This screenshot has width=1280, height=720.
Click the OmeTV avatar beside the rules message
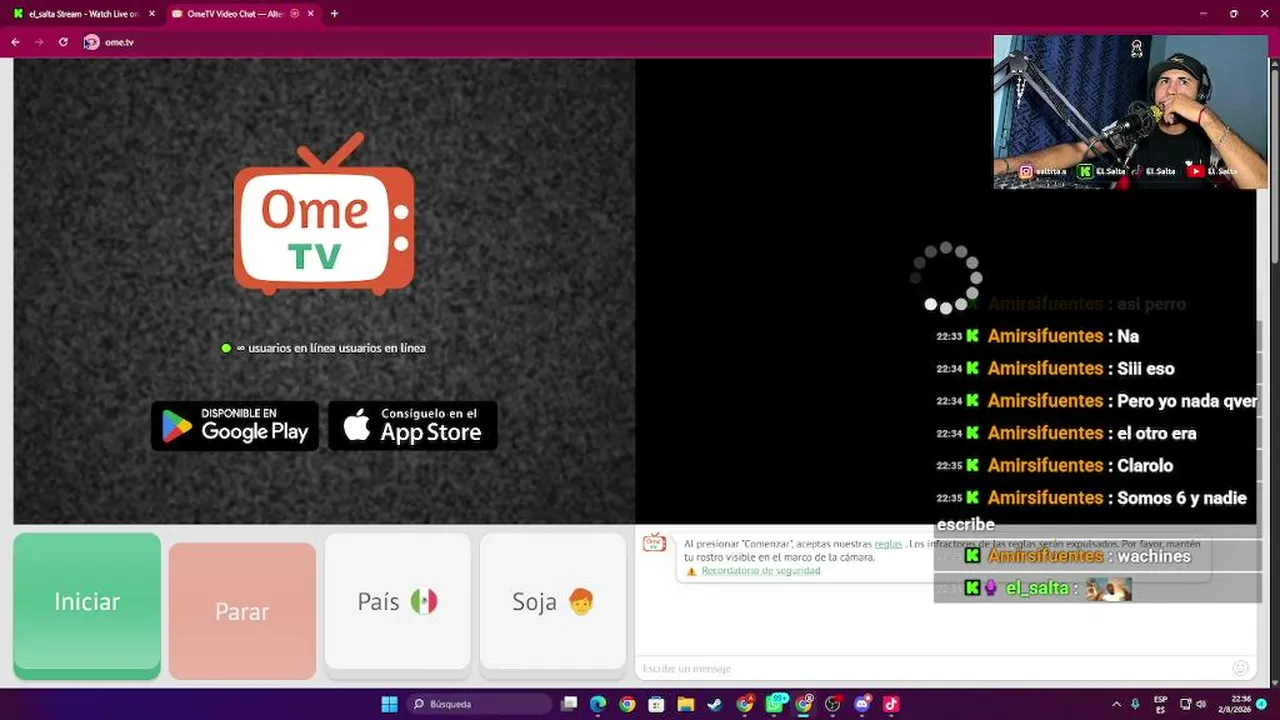click(654, 543)
